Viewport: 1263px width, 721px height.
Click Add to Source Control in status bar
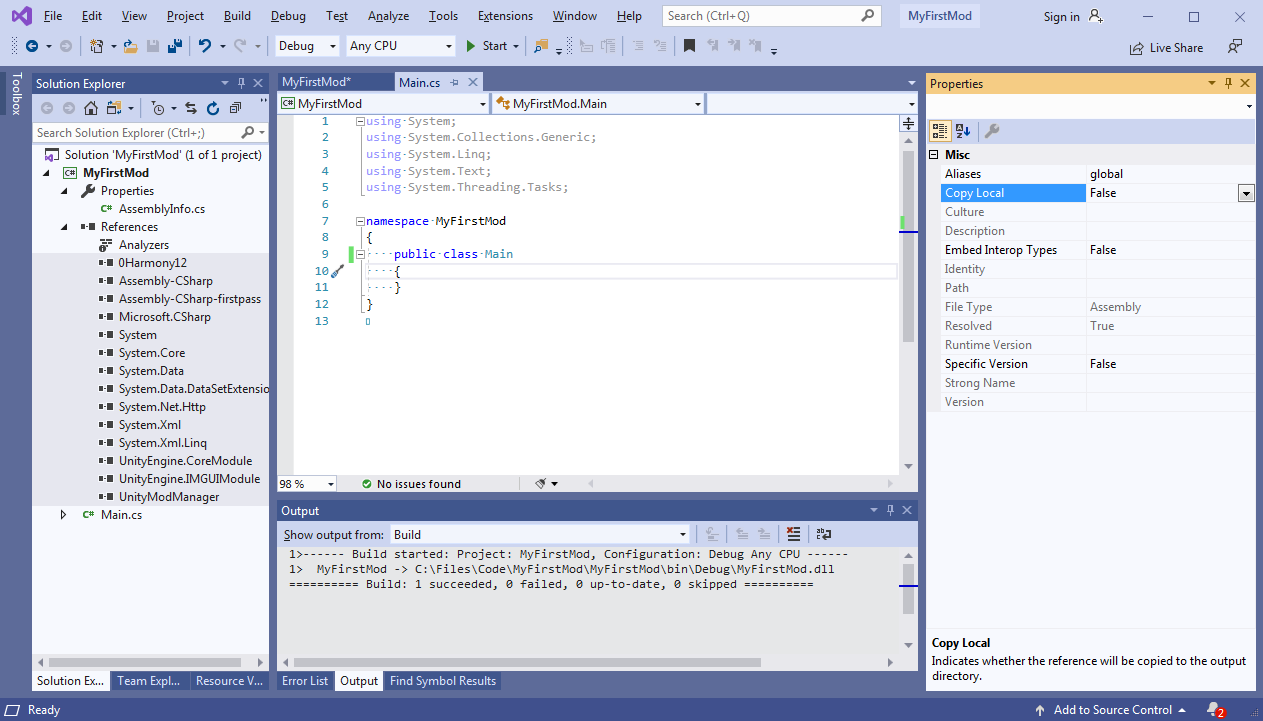(x=1112, y=710)
